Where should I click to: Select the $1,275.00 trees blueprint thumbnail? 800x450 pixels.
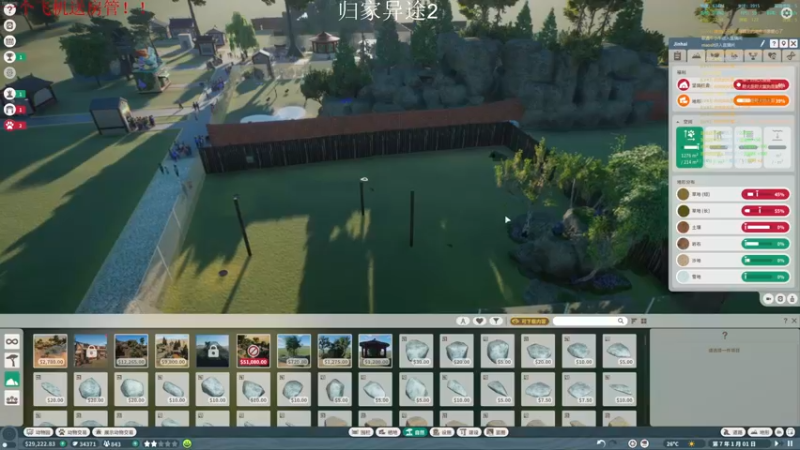[334, 351]
